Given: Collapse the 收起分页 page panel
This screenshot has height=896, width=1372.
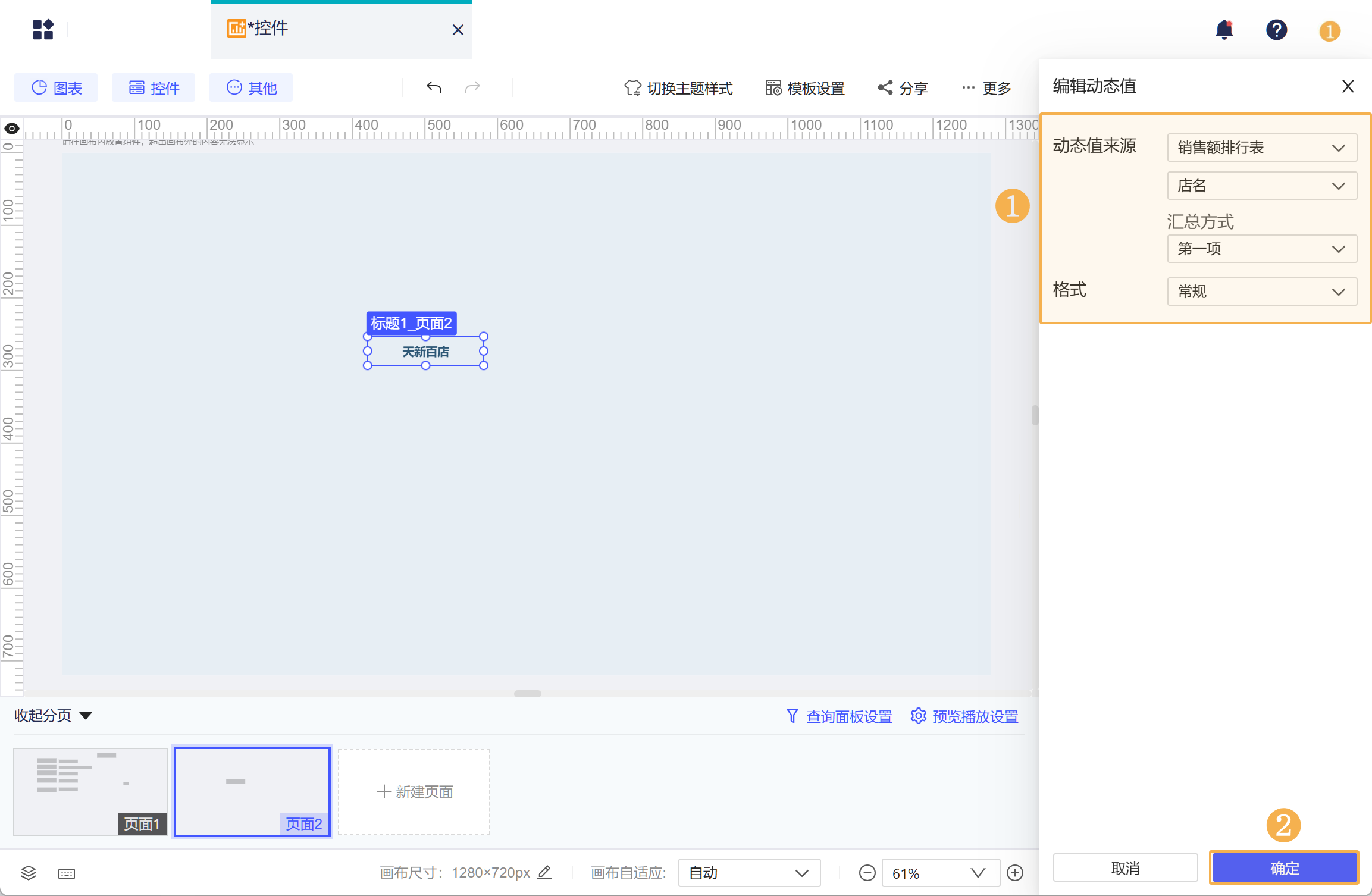Looking at the screenshot, I should (53, 715).
